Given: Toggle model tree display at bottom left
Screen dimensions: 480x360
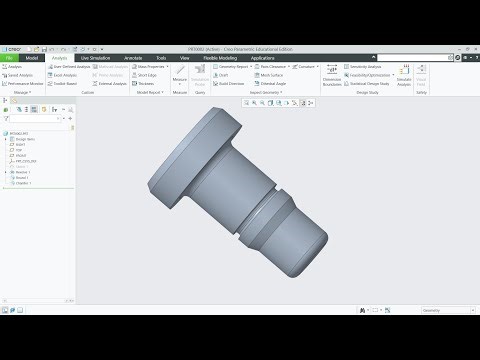Looking at the screenshot, I should point(5,310).
